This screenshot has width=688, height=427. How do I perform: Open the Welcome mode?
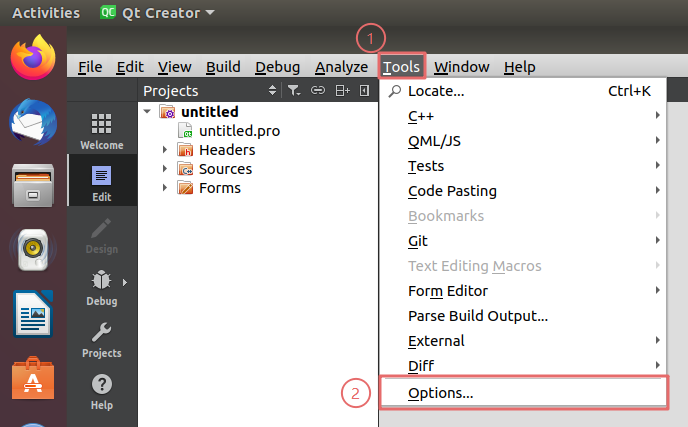pyautogui.click(x=101, y=131)
